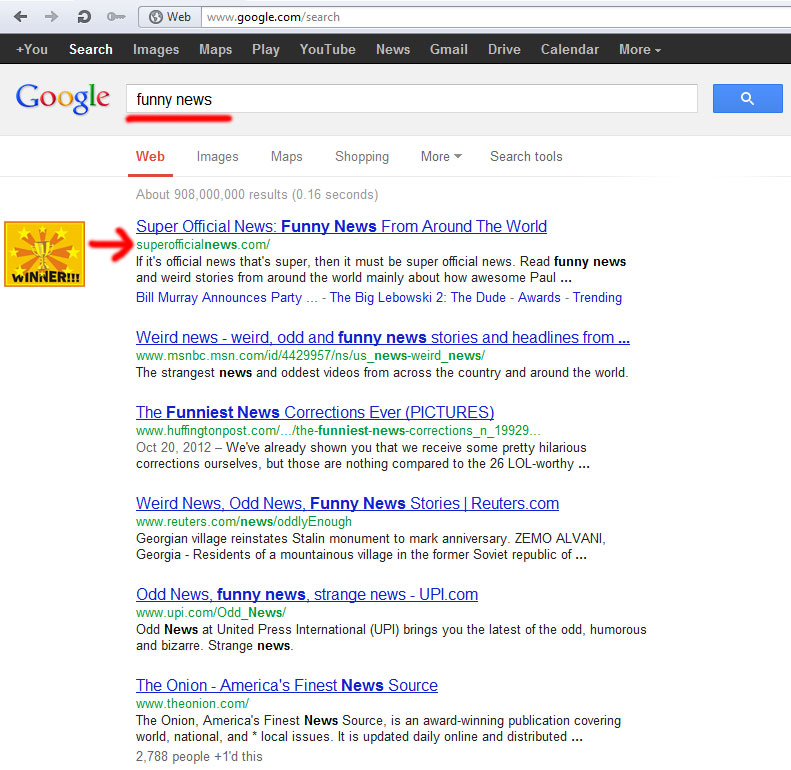791x770 pixels.
Task: Open the key/password wand icon
Action: tap(116, 17)
